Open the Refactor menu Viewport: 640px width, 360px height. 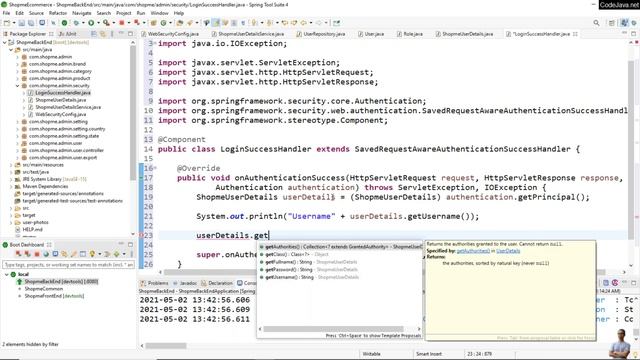coord(58,13)
